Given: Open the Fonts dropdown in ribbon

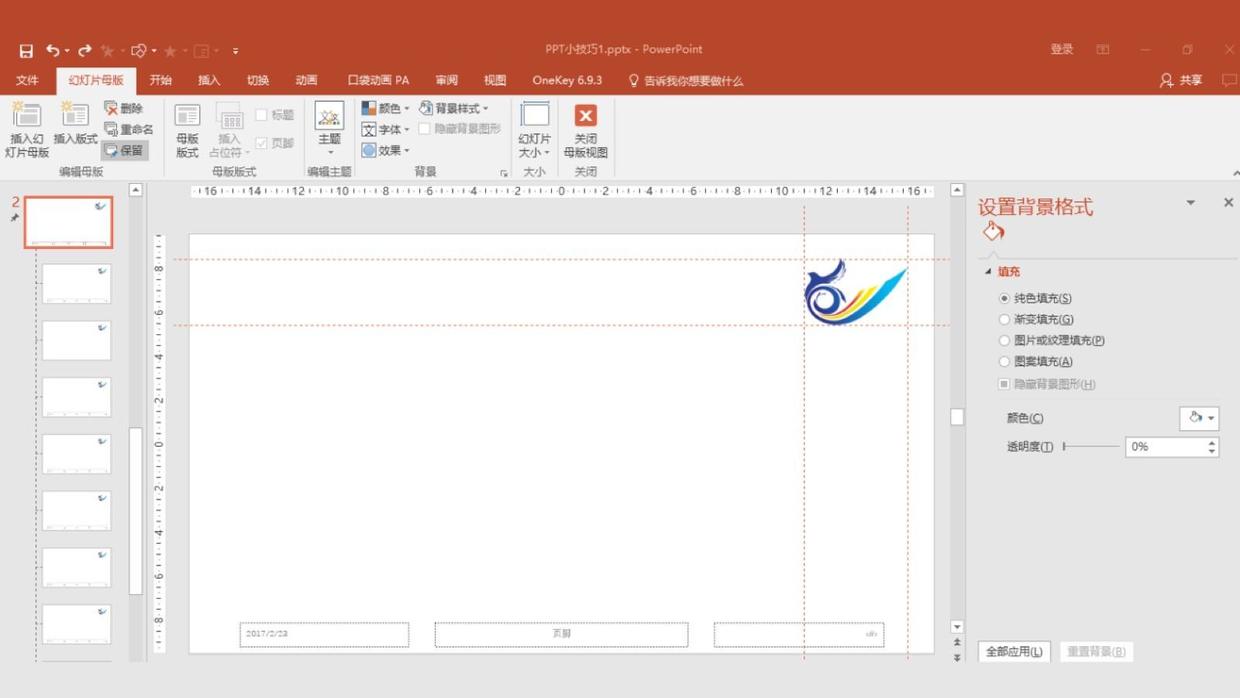Looking at the screenshot, I should tap(386, 130).
